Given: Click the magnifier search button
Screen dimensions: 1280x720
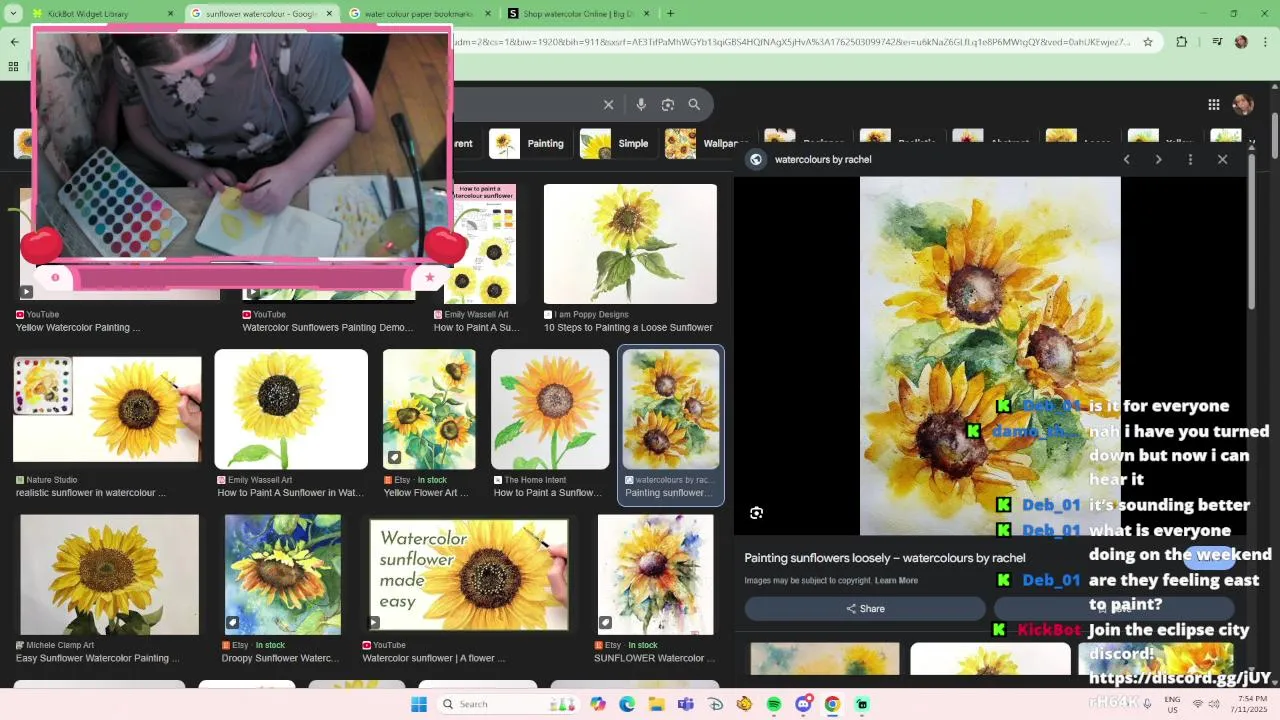Looking at the screenshot, I should click(694, 104).
